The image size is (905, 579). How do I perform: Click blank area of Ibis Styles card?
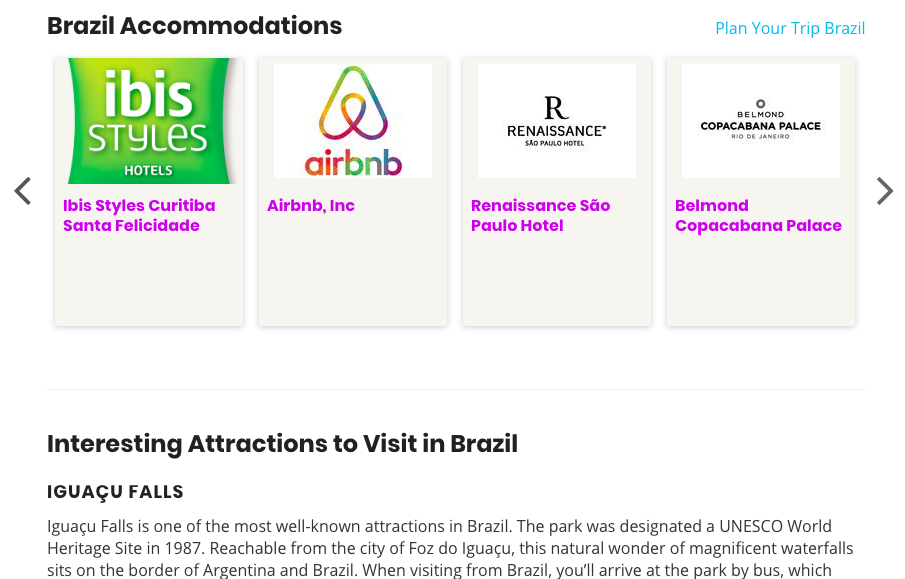point(149,280)
